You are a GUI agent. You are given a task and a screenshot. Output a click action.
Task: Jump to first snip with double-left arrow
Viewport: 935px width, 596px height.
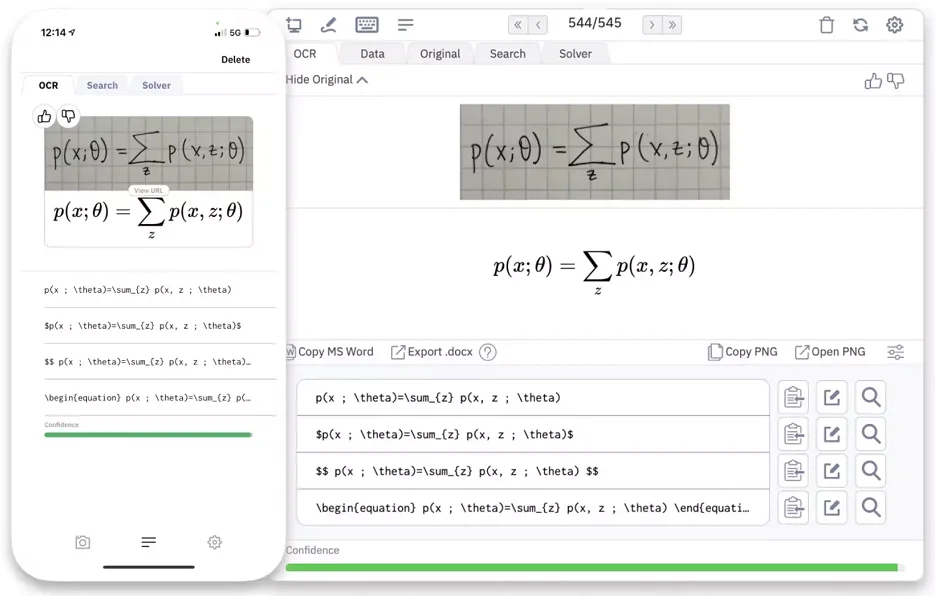point(518,25)
